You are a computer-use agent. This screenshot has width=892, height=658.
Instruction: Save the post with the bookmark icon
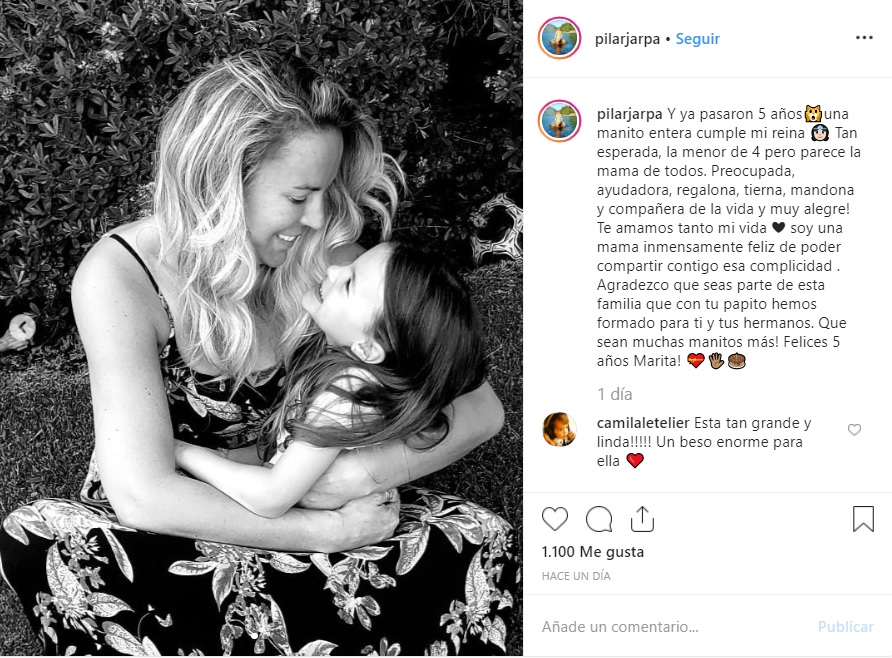[x=863, y=519]
